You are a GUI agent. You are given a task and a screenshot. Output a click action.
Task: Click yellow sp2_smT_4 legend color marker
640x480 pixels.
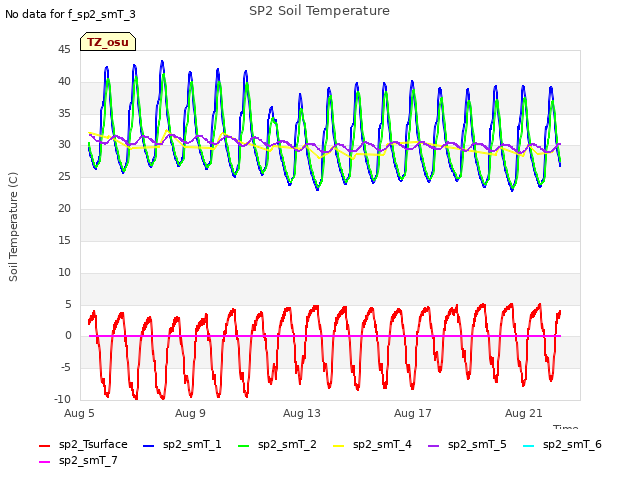click(339, 446)
